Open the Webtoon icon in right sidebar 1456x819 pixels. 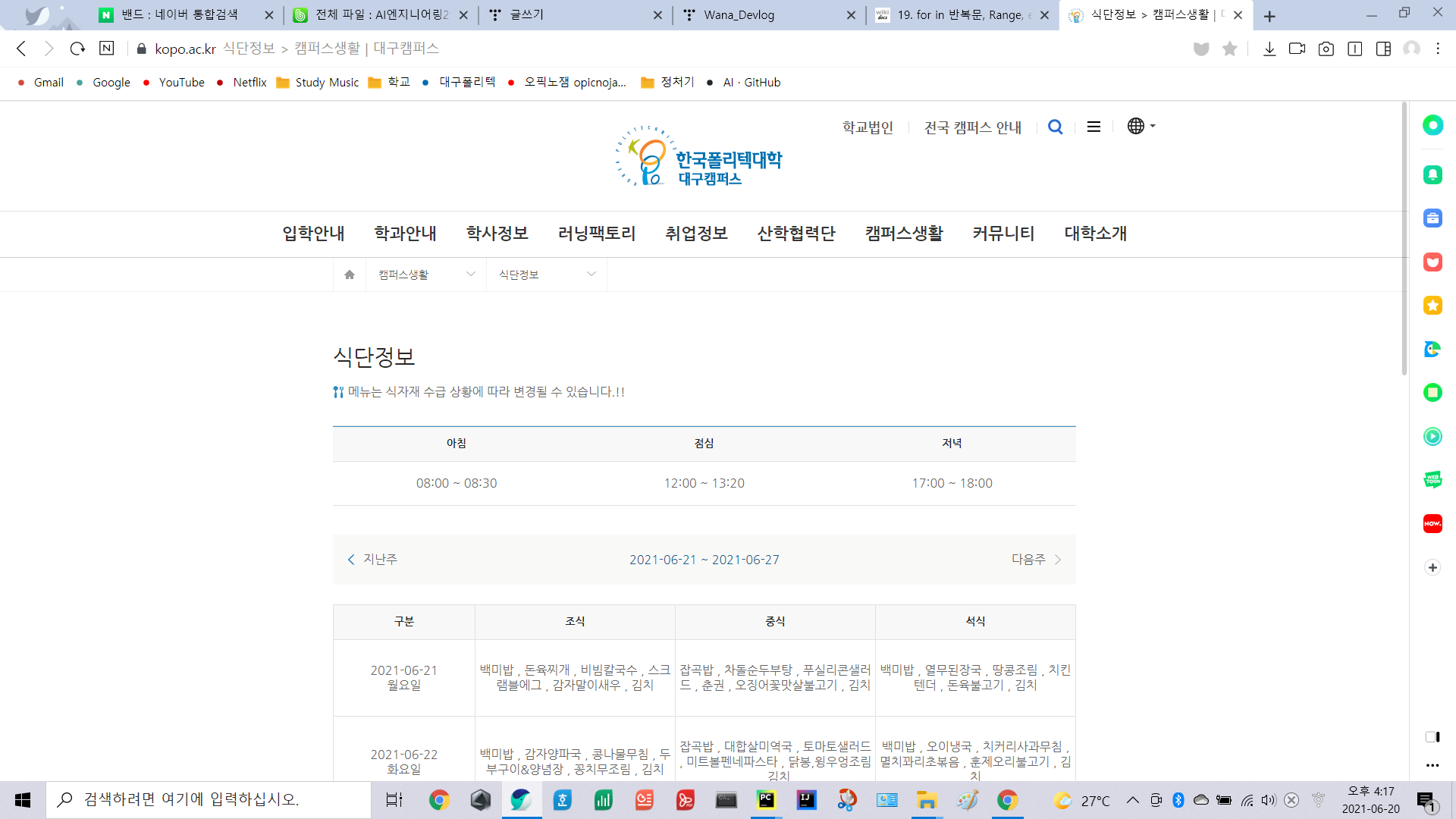(1432, 479)
